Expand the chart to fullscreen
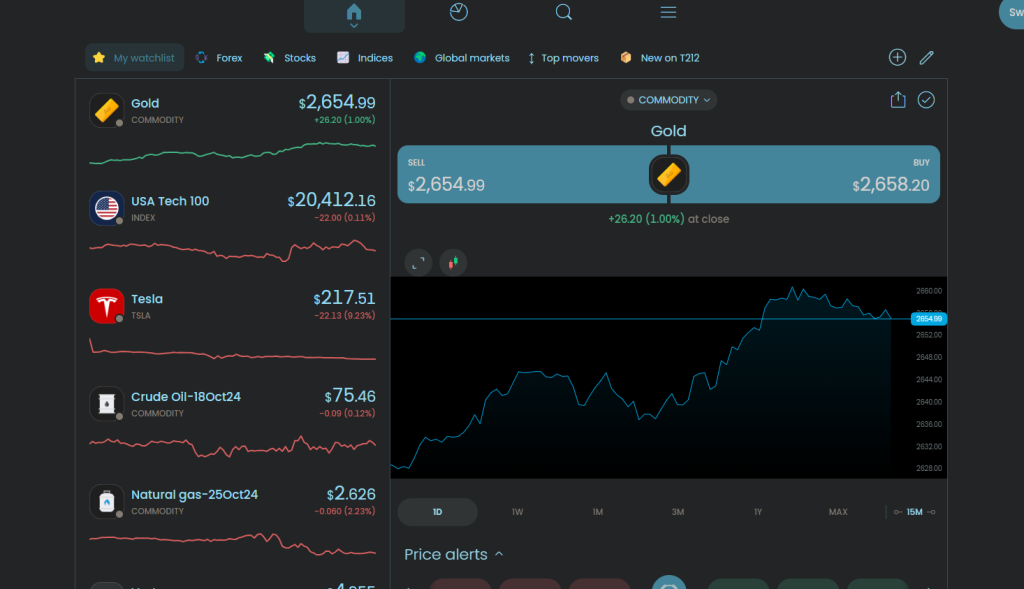Image resolution: width=1024 pixels, height=589 pixels. [418, 262]
